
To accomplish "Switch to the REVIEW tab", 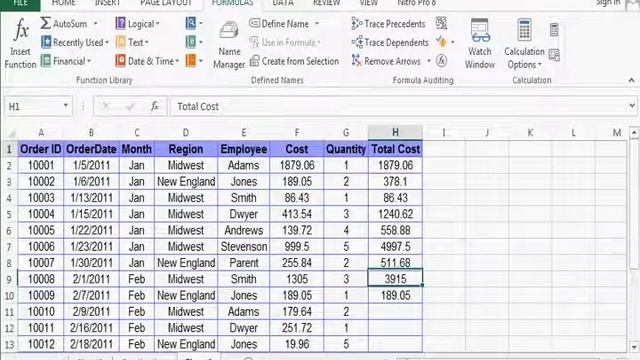I will pyautogui.click(x=326, y=3).
